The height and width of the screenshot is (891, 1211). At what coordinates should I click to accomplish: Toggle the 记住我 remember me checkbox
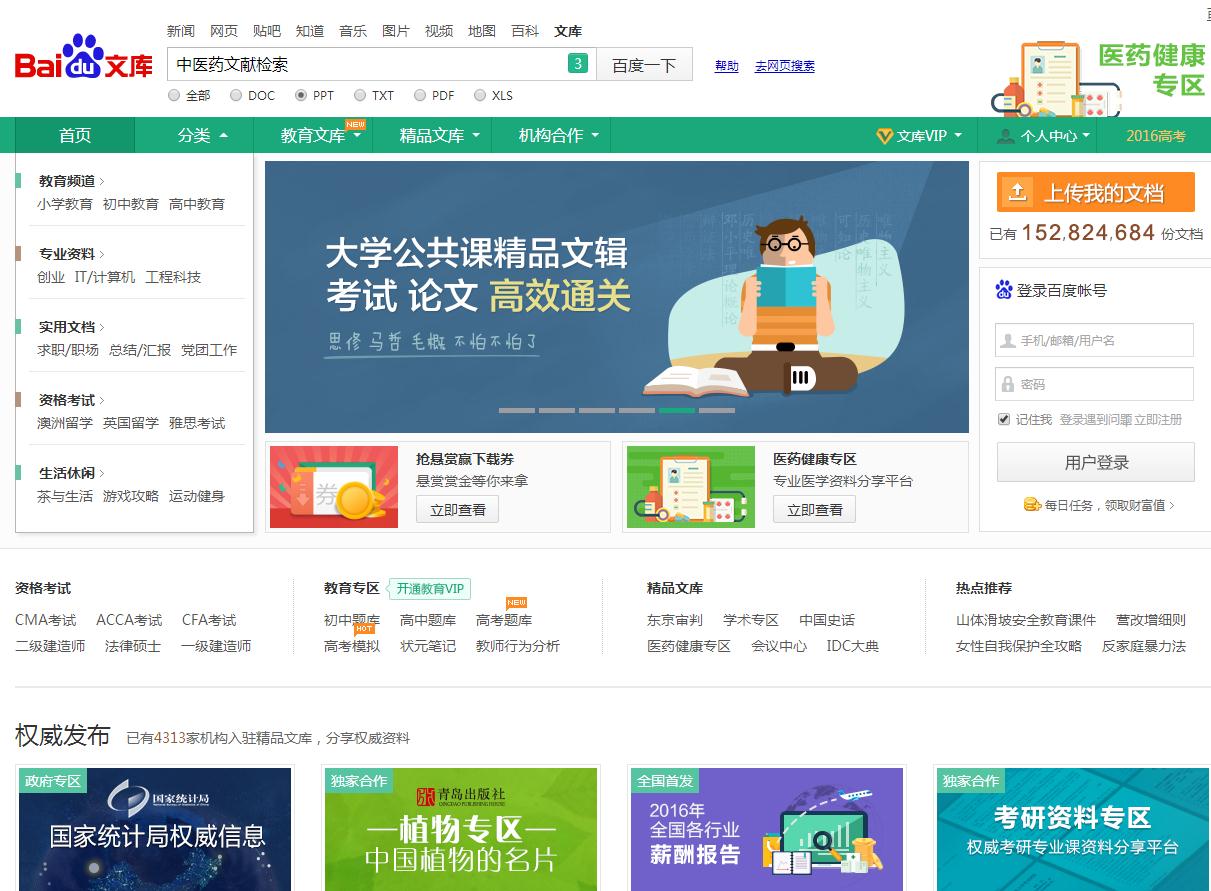[x=1004, y=419]
